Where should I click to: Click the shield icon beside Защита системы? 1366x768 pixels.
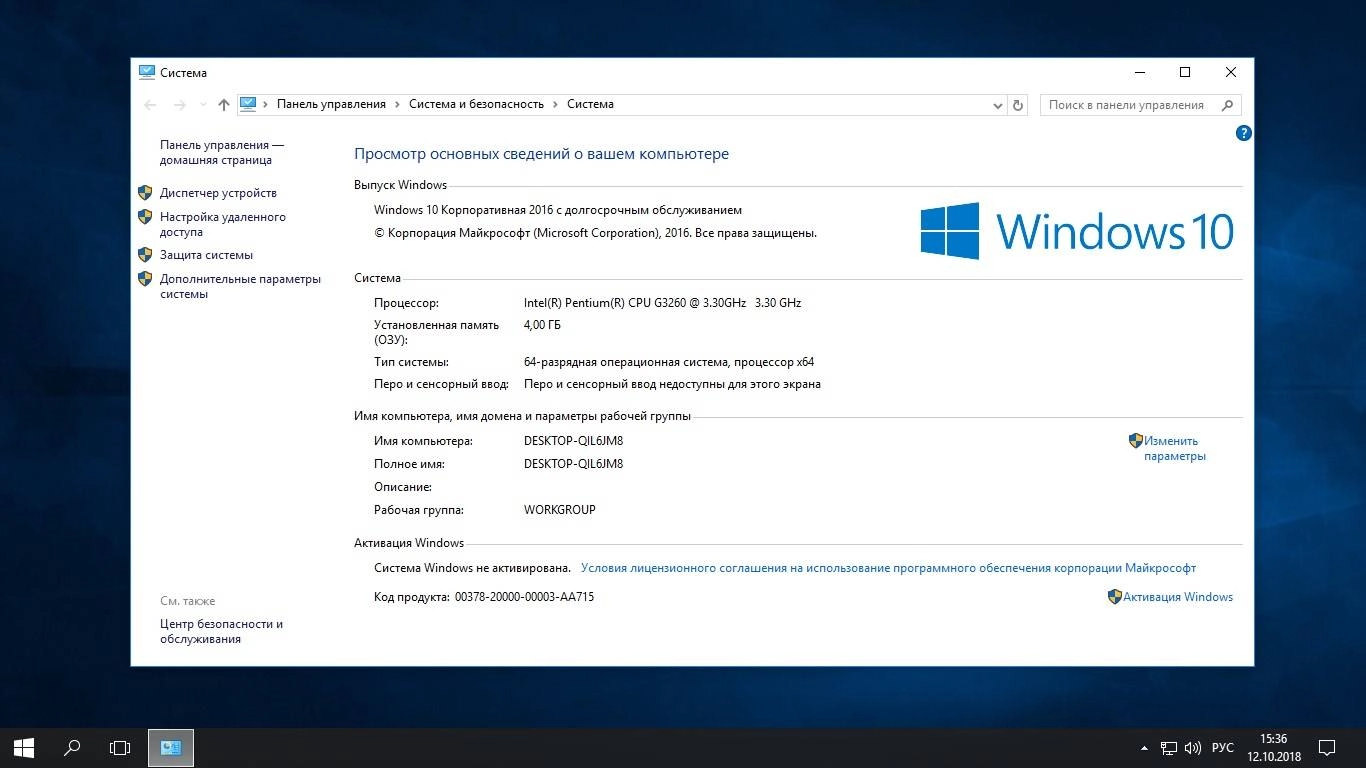coord(145,255)
